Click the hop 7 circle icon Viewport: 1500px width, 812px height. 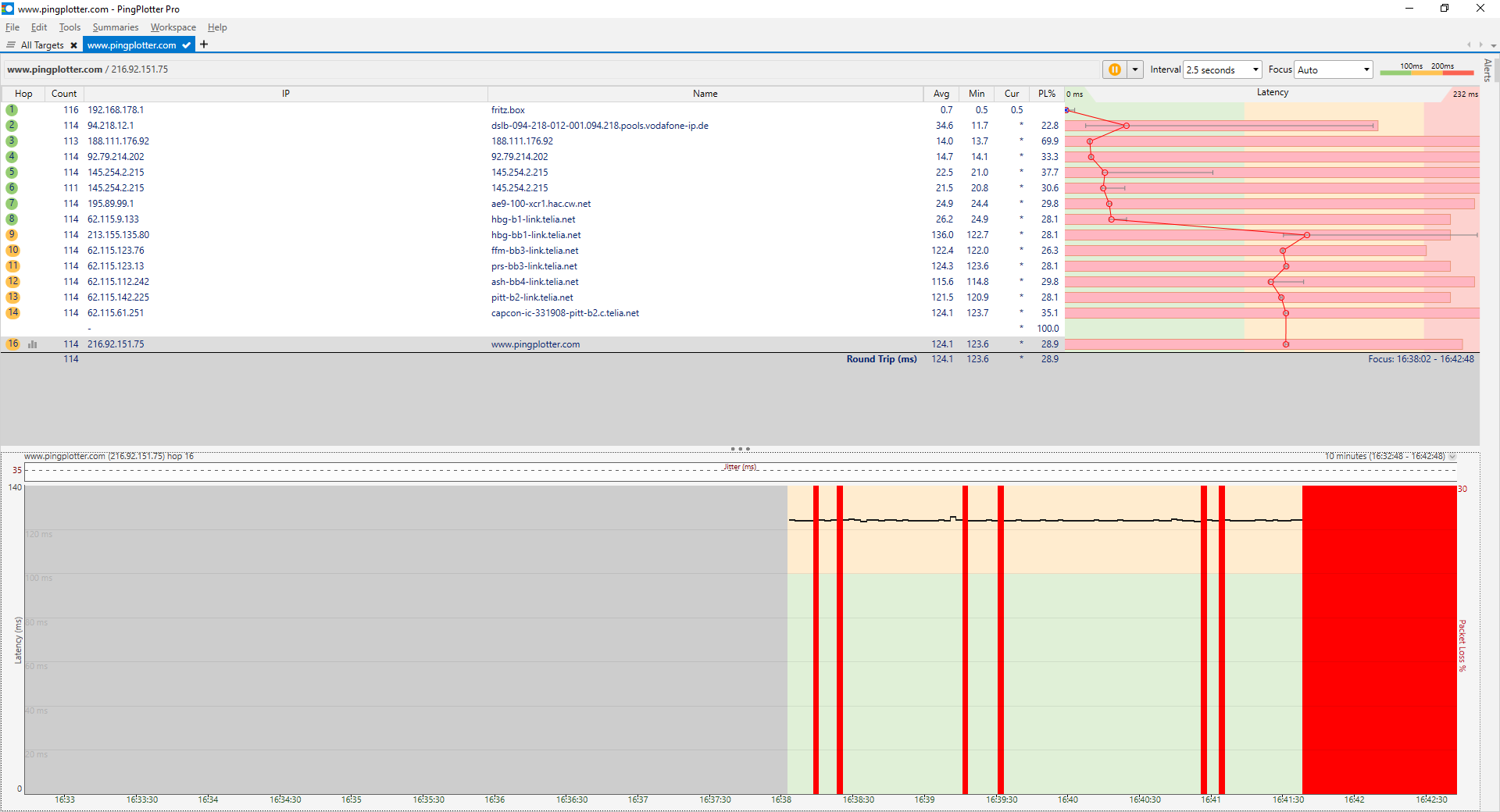click(x=12, y=204)
